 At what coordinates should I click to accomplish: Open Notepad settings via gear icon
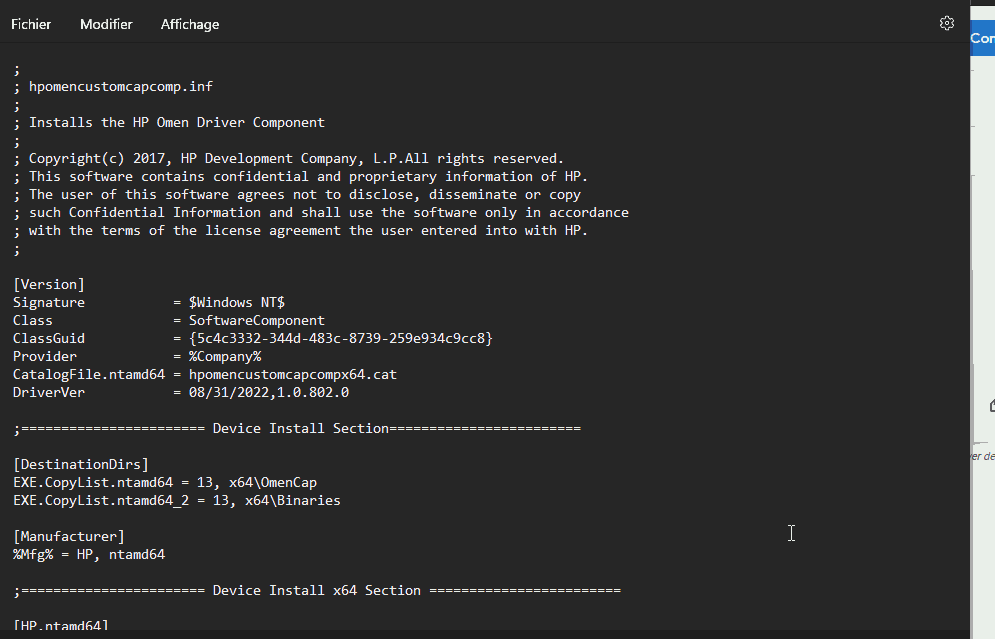pos(947,23)
